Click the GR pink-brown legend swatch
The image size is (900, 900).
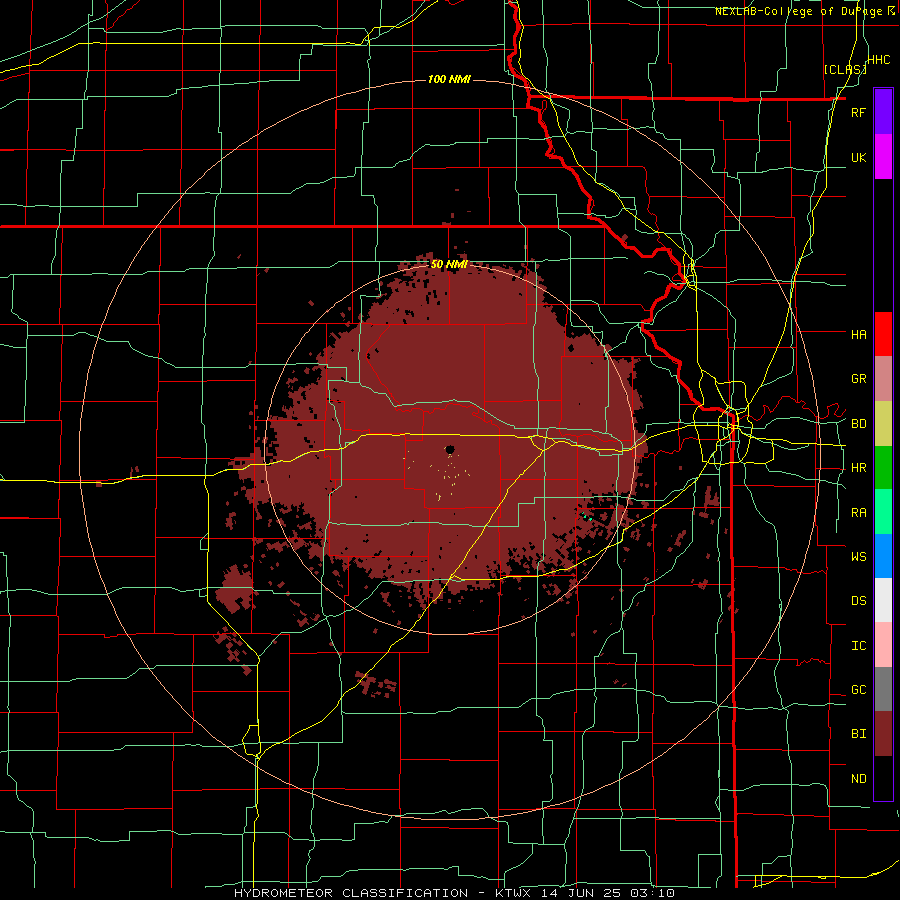click(883, 379)
